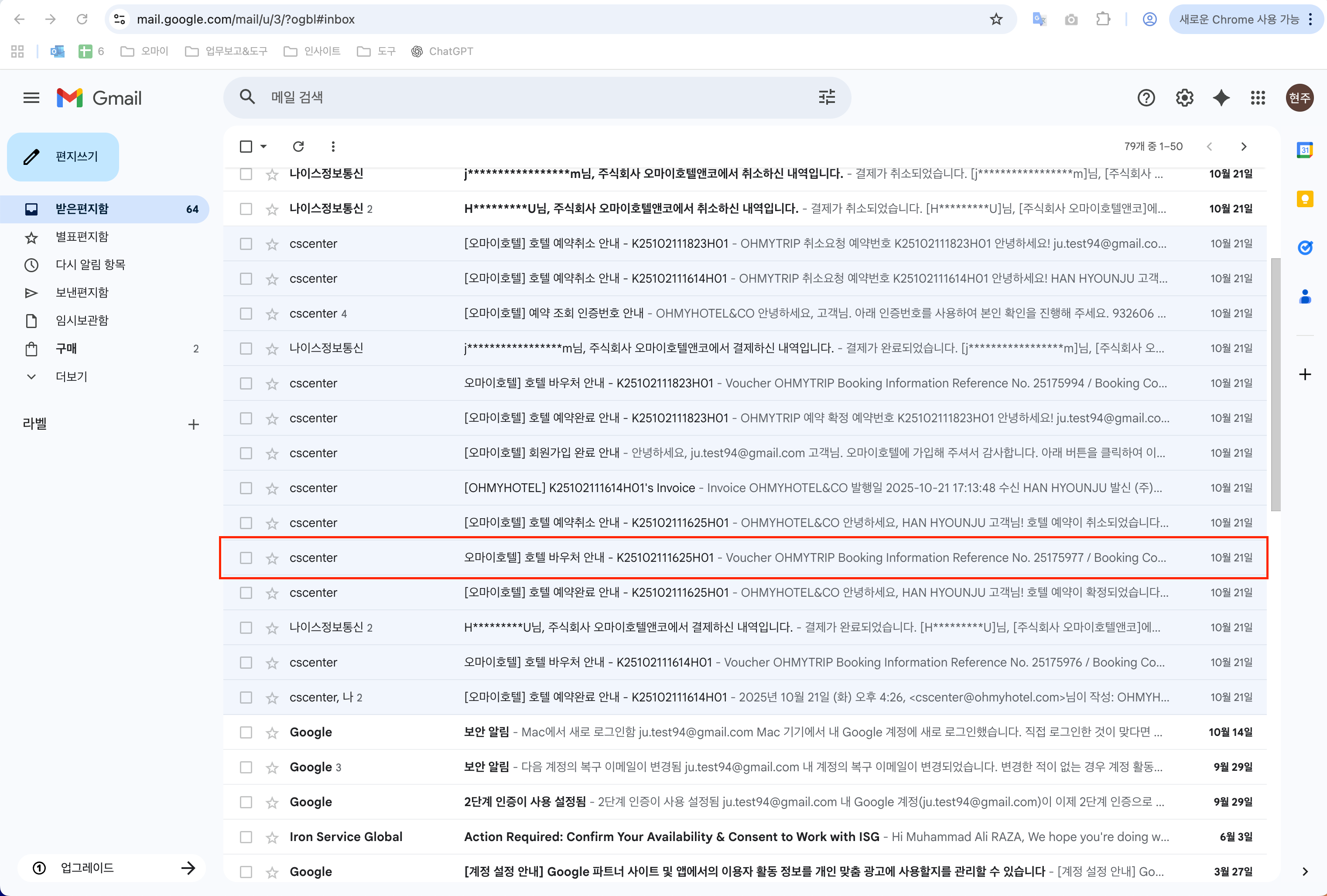The width and height of the screenshot is (1327, 896).
Task: Open the select-all dropdown arrow
Action: pos(264,146)
